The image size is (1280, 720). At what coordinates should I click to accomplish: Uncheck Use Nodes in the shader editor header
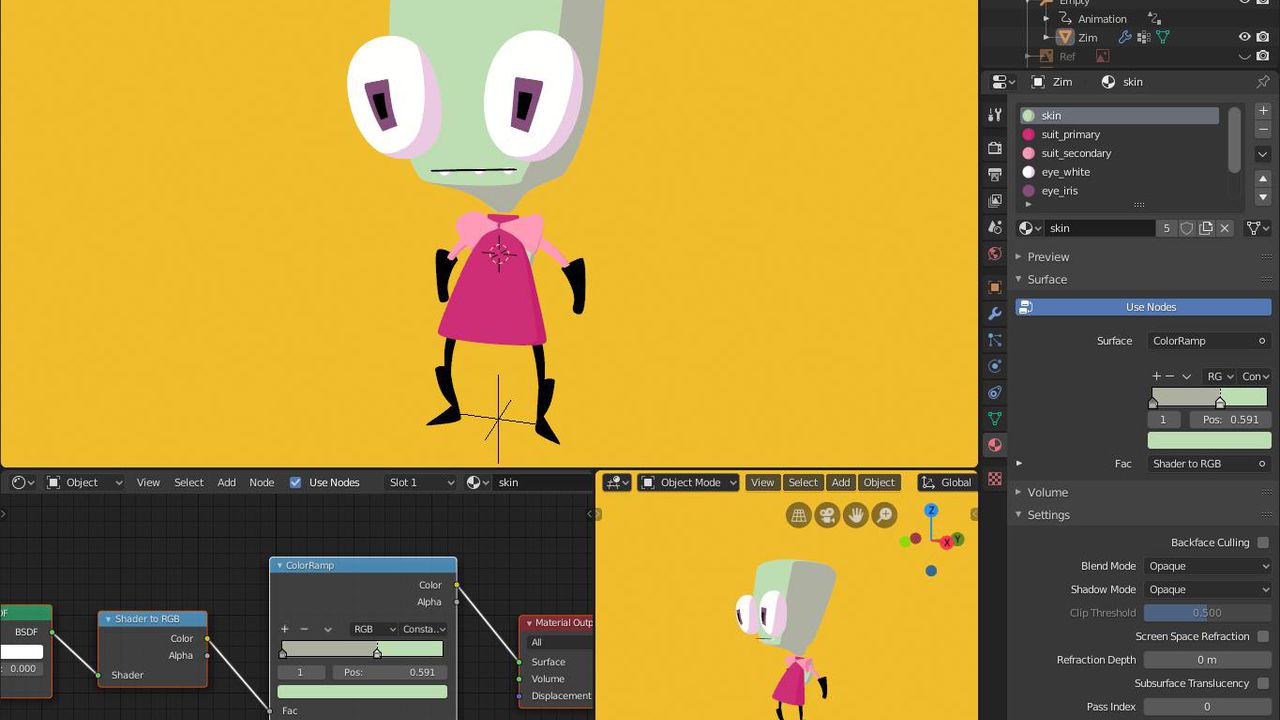[296, 482]
